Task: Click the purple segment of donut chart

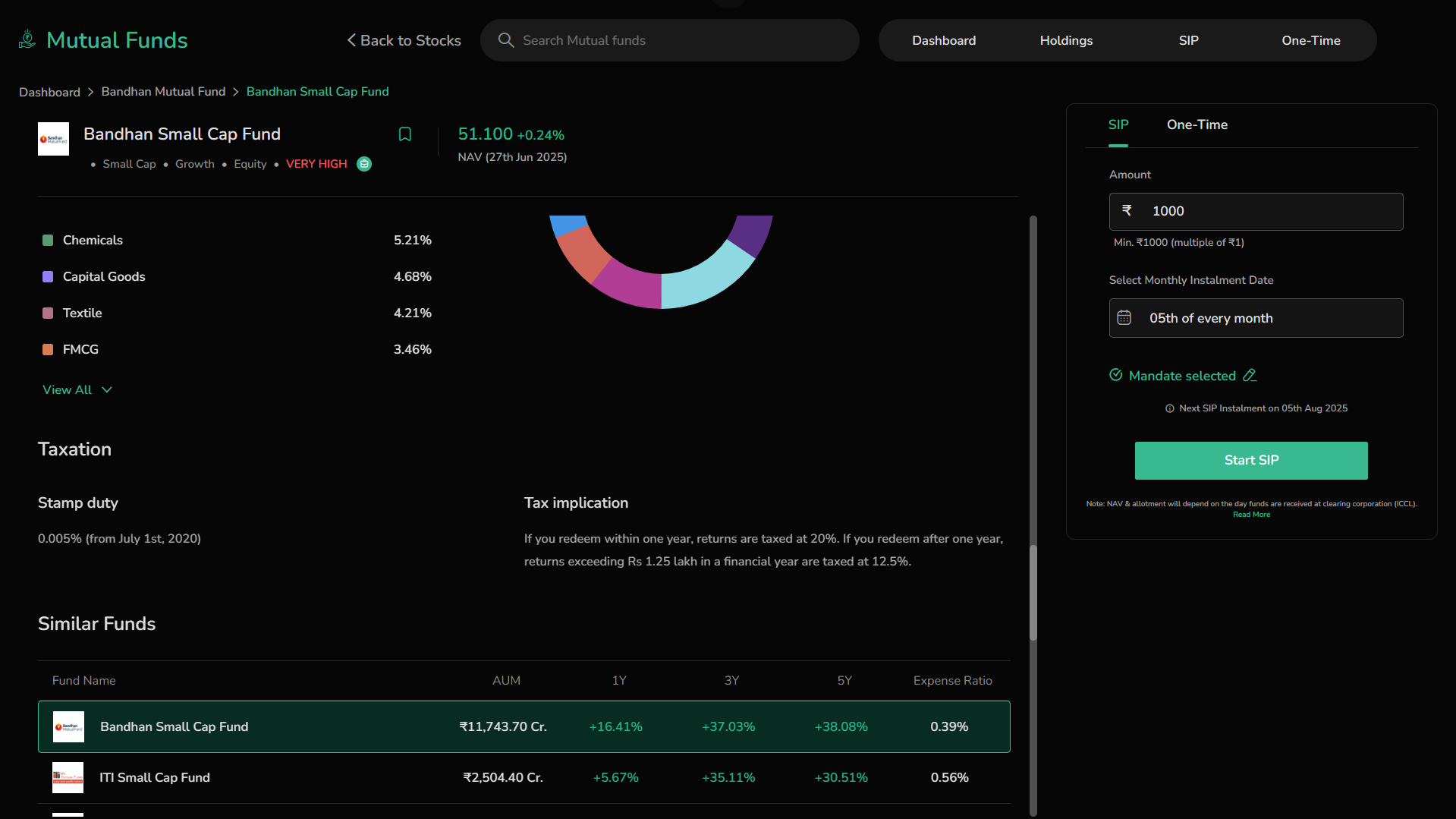Action: (751, 235)
